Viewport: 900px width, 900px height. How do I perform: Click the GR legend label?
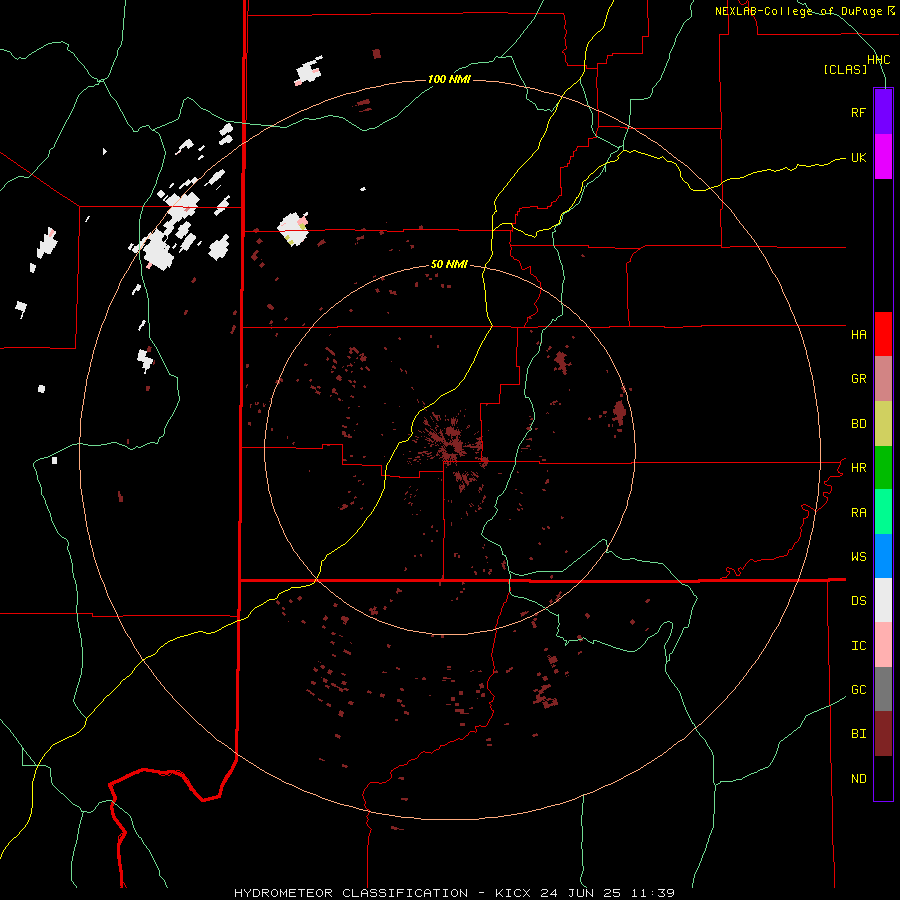pyautogui.click(x=858, y=379)
